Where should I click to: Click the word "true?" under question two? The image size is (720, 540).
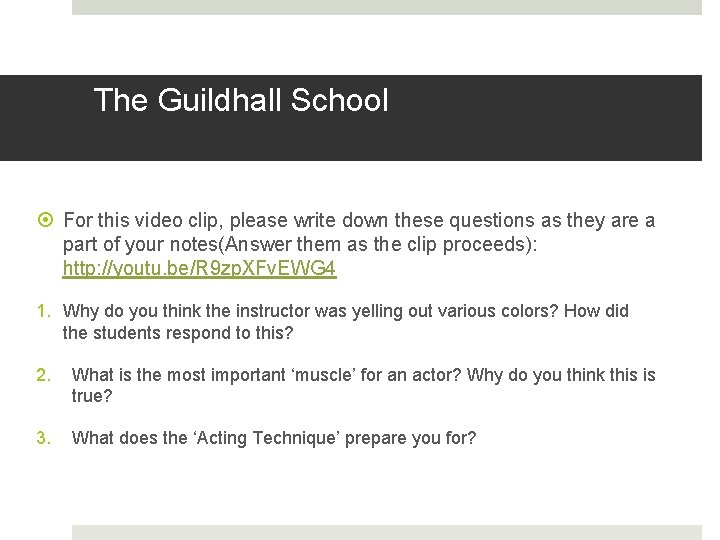93,396
